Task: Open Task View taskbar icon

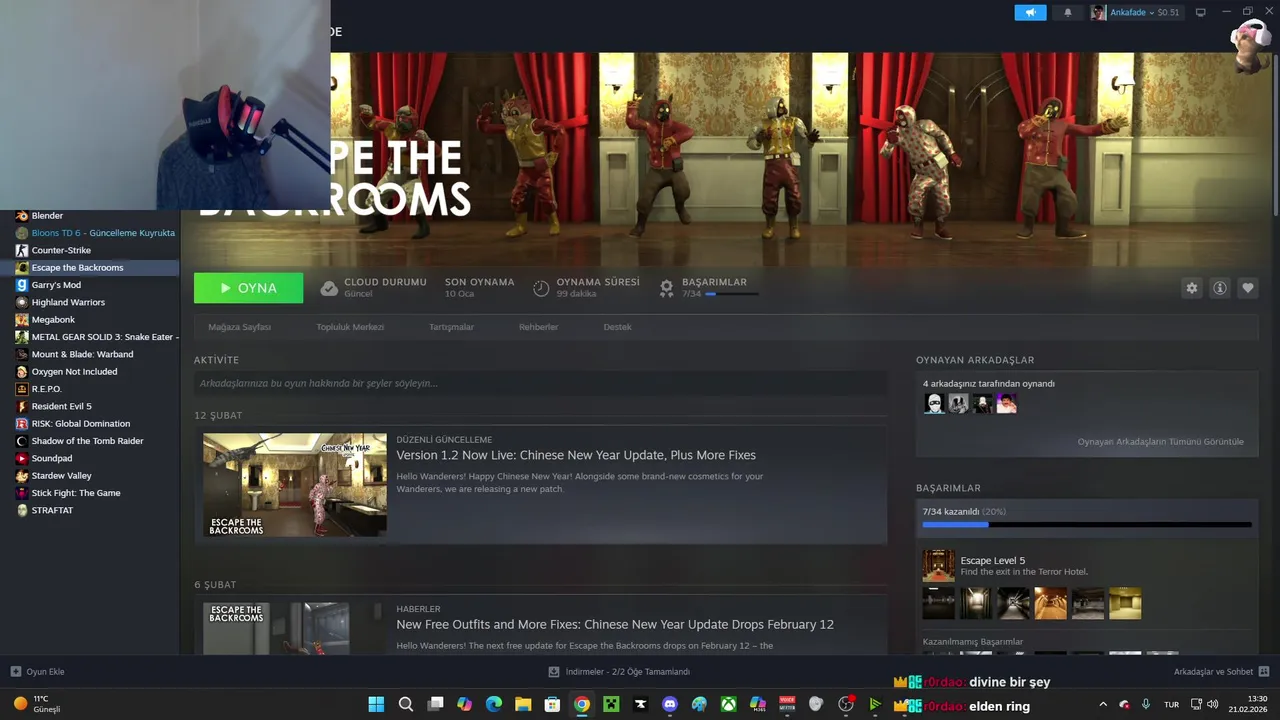Action: click(x=435, y=704)
